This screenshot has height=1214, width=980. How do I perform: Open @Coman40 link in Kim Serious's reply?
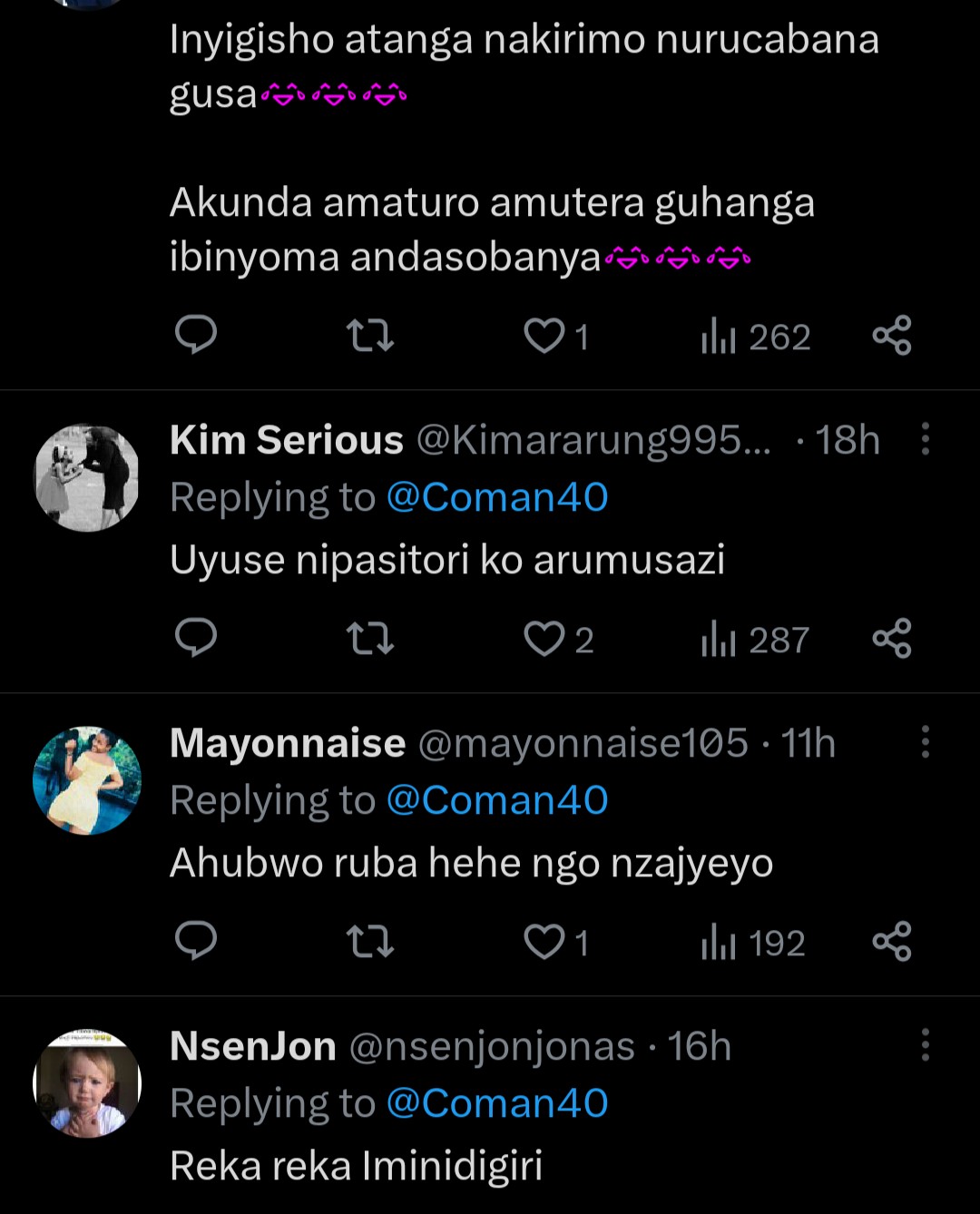pos(497,497)
